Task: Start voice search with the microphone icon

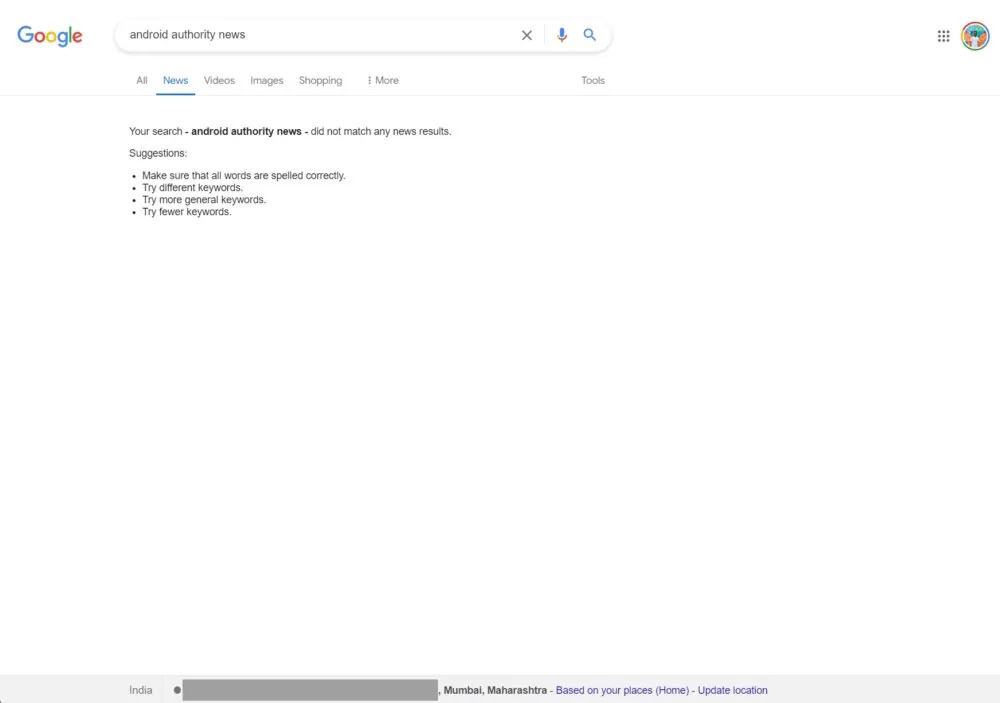Action: [561, 35]
